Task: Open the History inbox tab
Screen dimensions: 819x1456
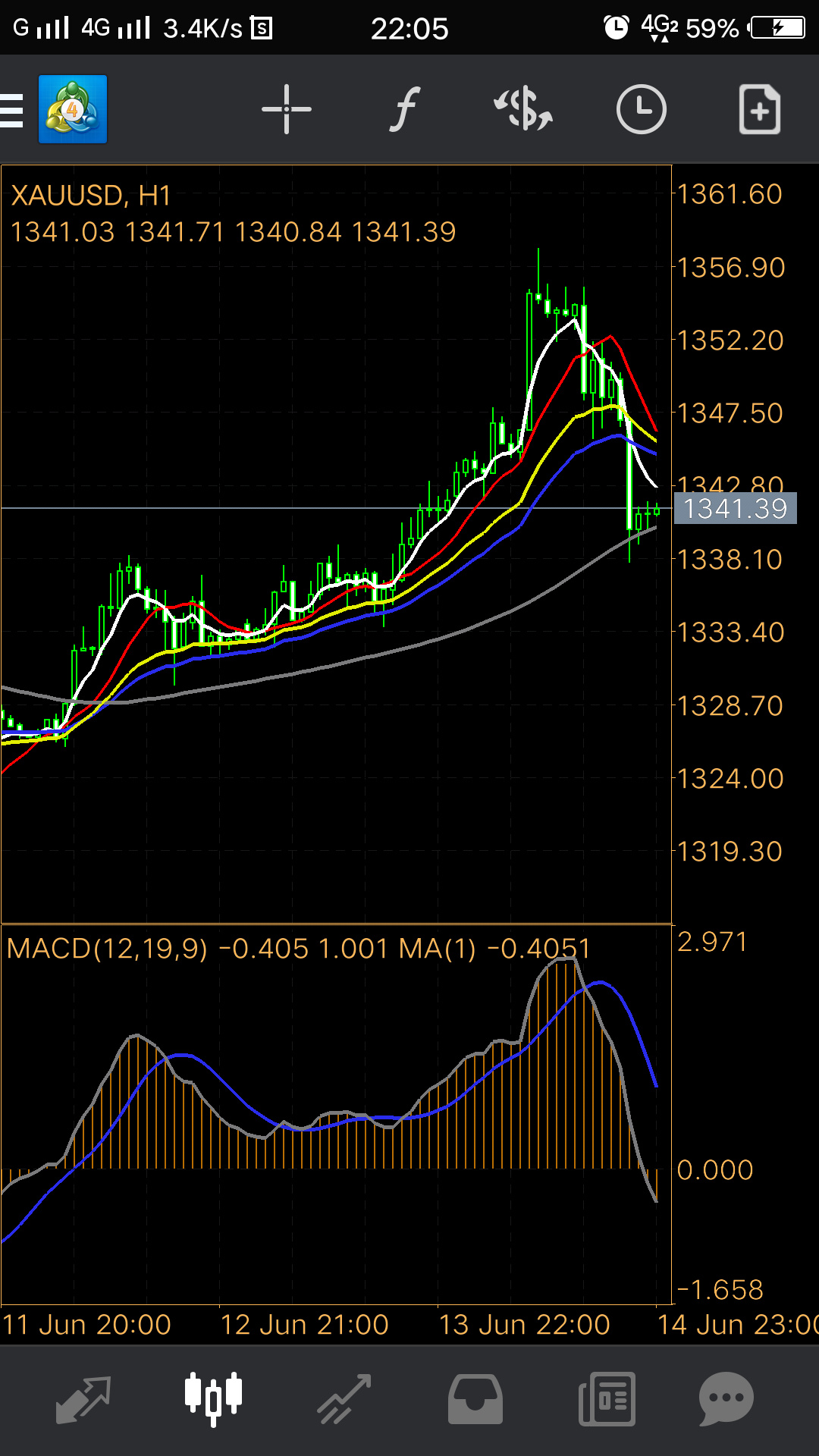Action: coord(475,1399)
